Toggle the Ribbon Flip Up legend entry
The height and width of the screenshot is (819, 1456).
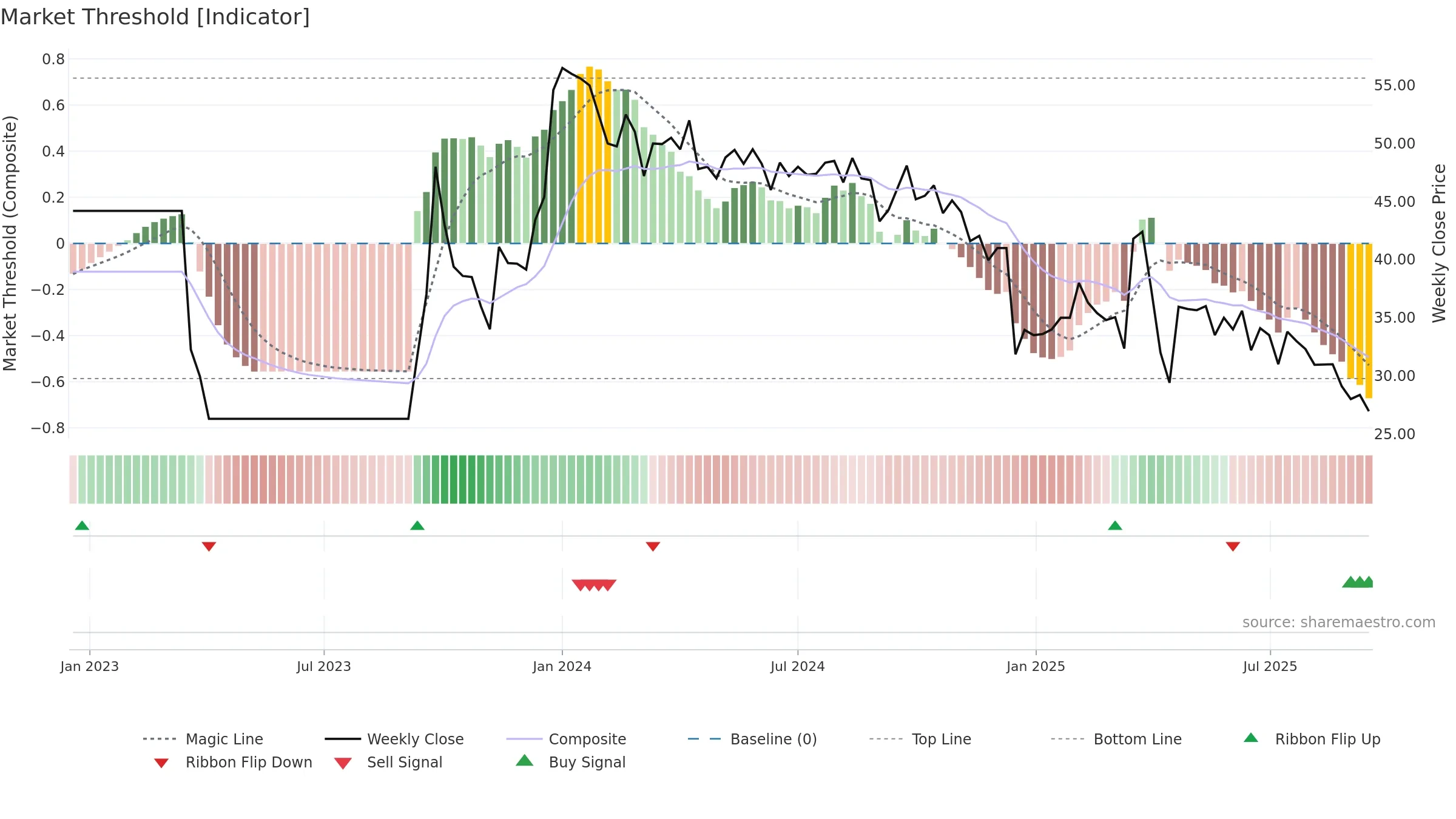tap(1312, 739)
